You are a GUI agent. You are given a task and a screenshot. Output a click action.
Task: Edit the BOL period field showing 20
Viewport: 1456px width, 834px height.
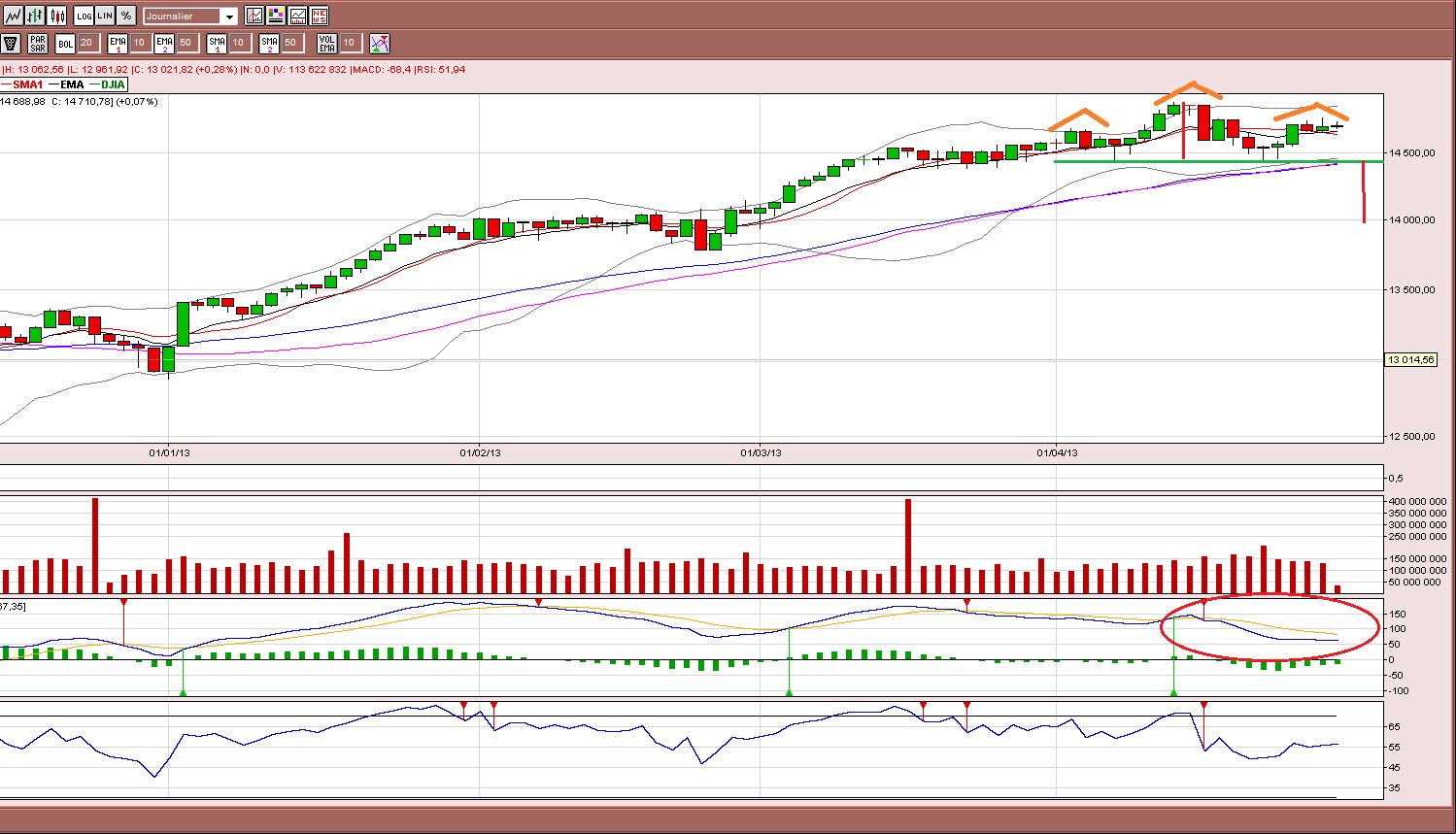[x=87, y=43]
